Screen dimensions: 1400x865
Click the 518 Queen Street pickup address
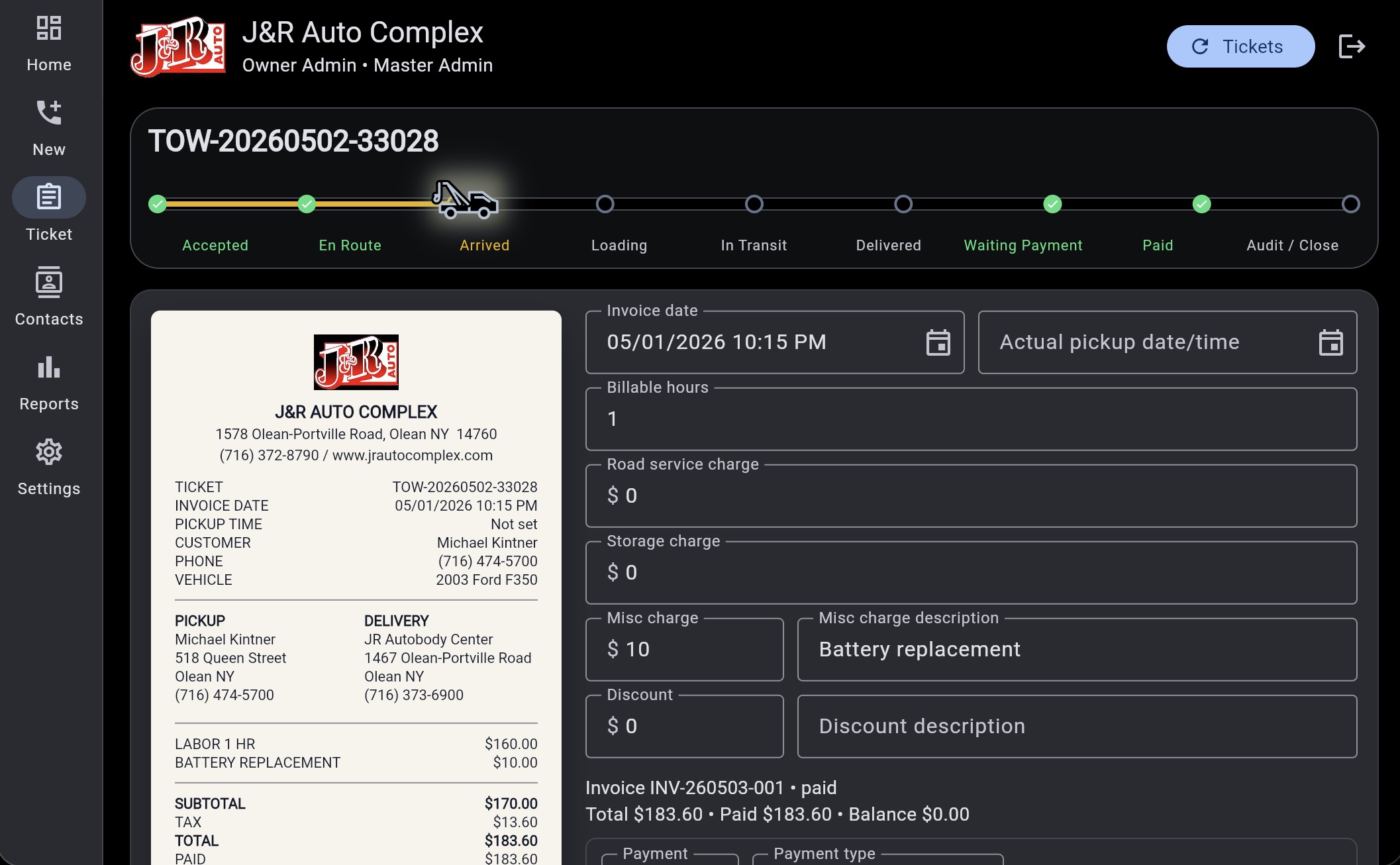pos(230,658)
